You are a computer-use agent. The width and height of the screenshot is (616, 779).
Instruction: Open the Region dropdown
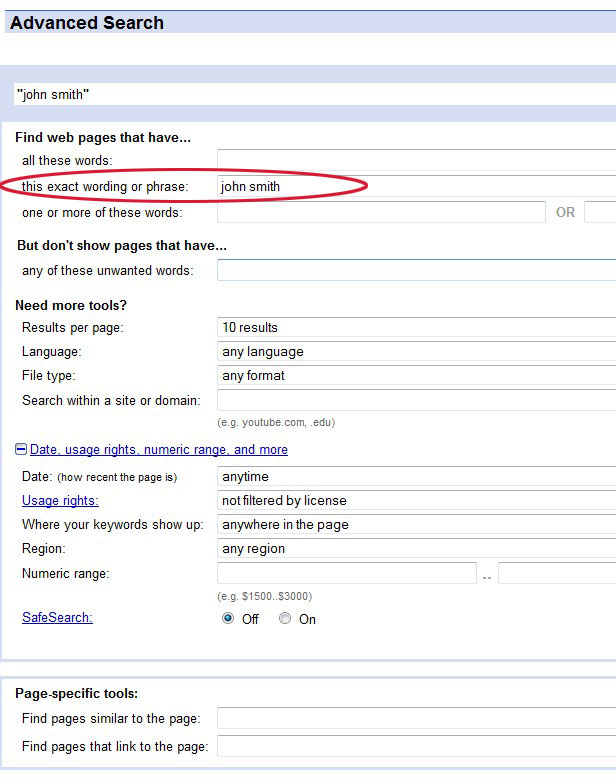coord(416,548)
